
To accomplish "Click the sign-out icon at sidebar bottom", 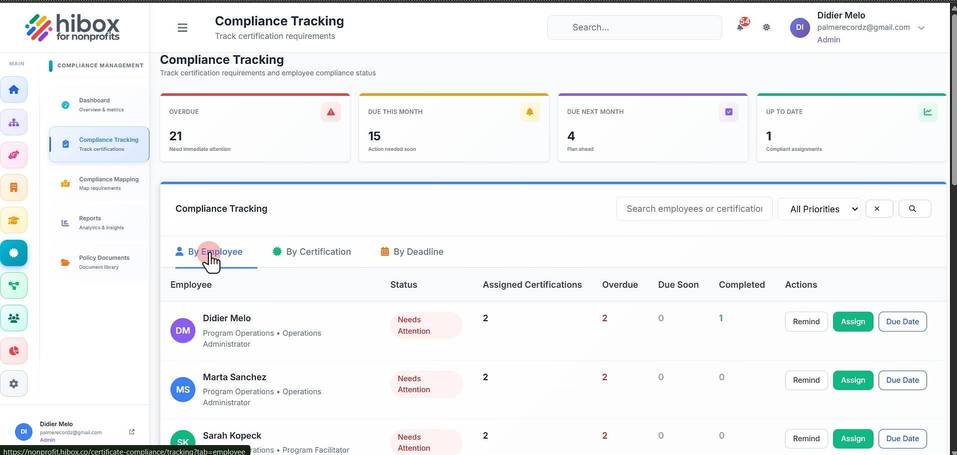I will pos(132,432).
